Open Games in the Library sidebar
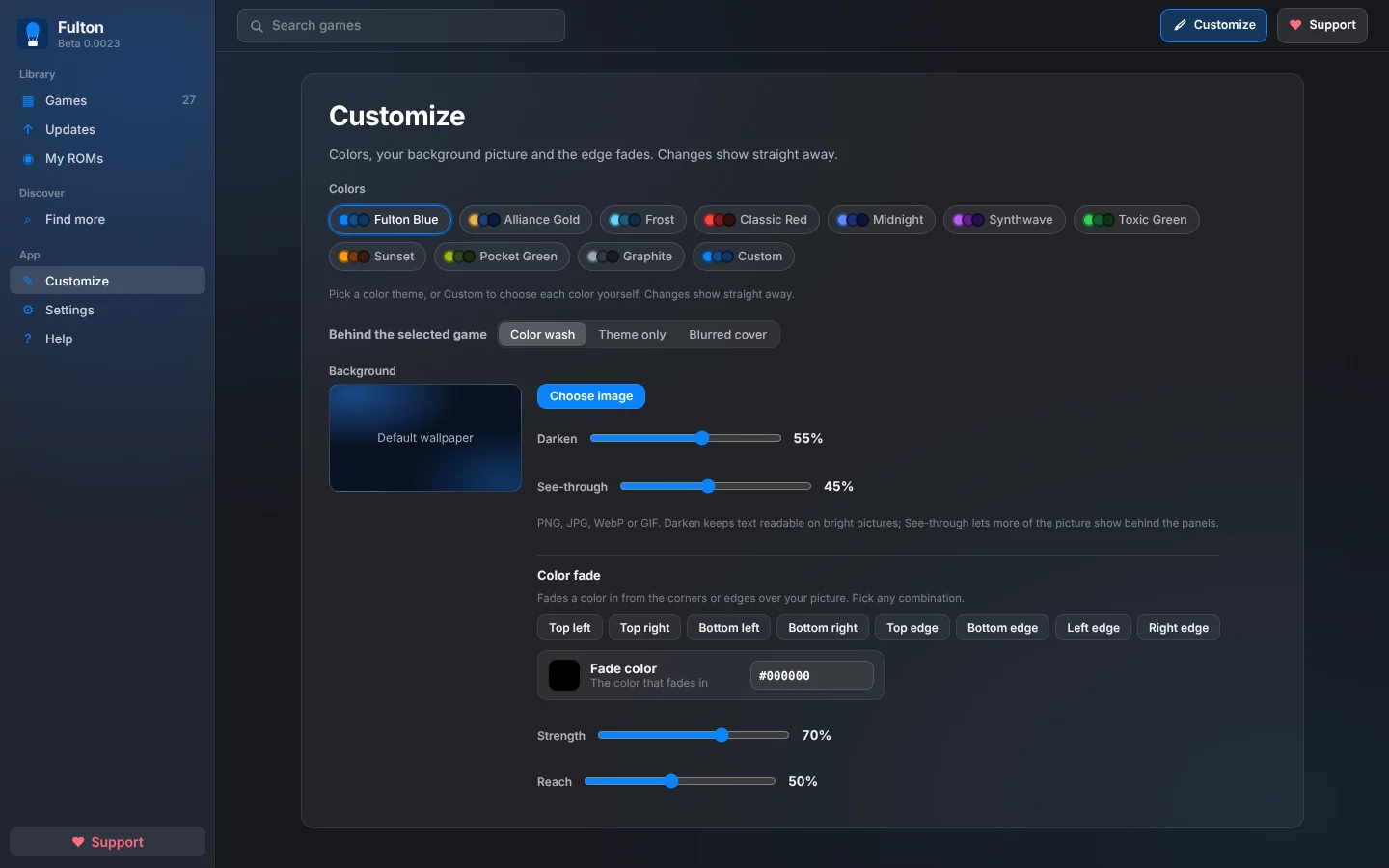Viewport: 1389px width, 868px height. 107,101
